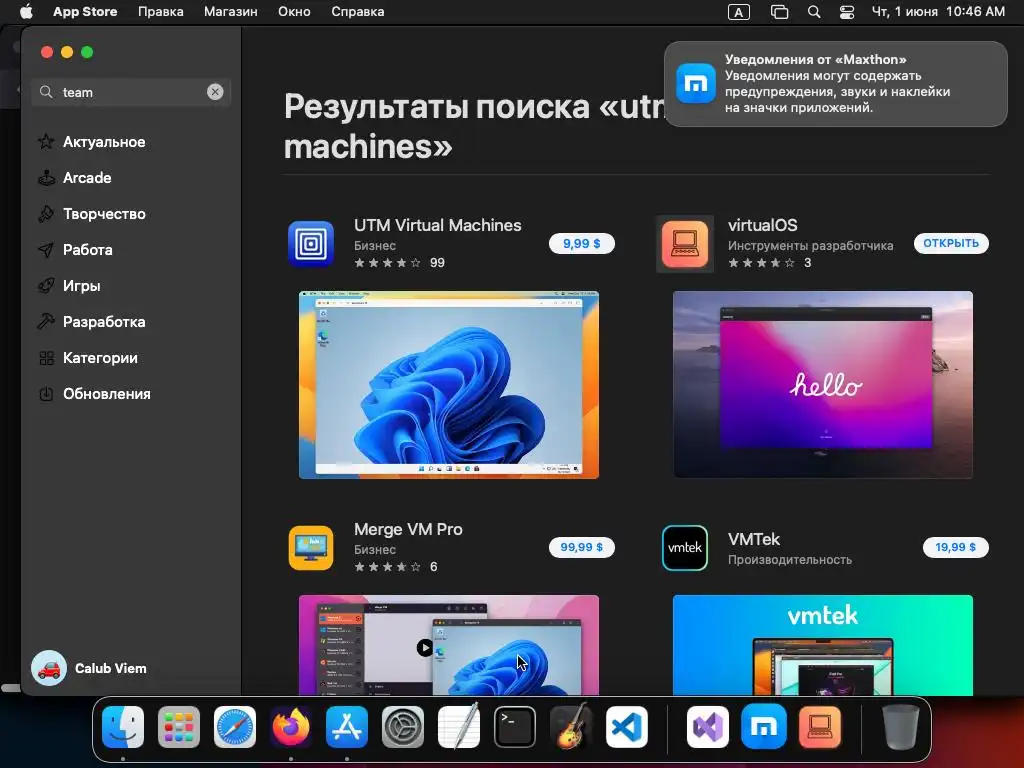
Task: Open virtualOS from the Dock
Action: [820, 727]
